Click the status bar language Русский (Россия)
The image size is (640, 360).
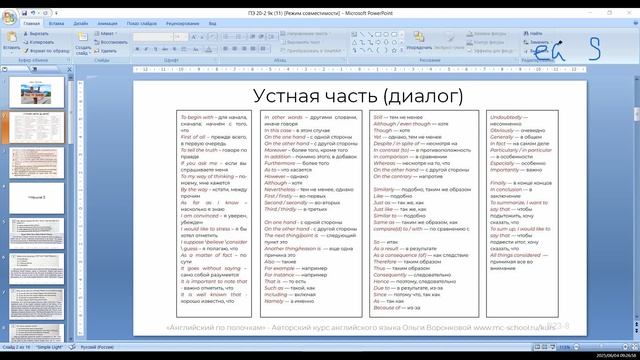[97, 347]
